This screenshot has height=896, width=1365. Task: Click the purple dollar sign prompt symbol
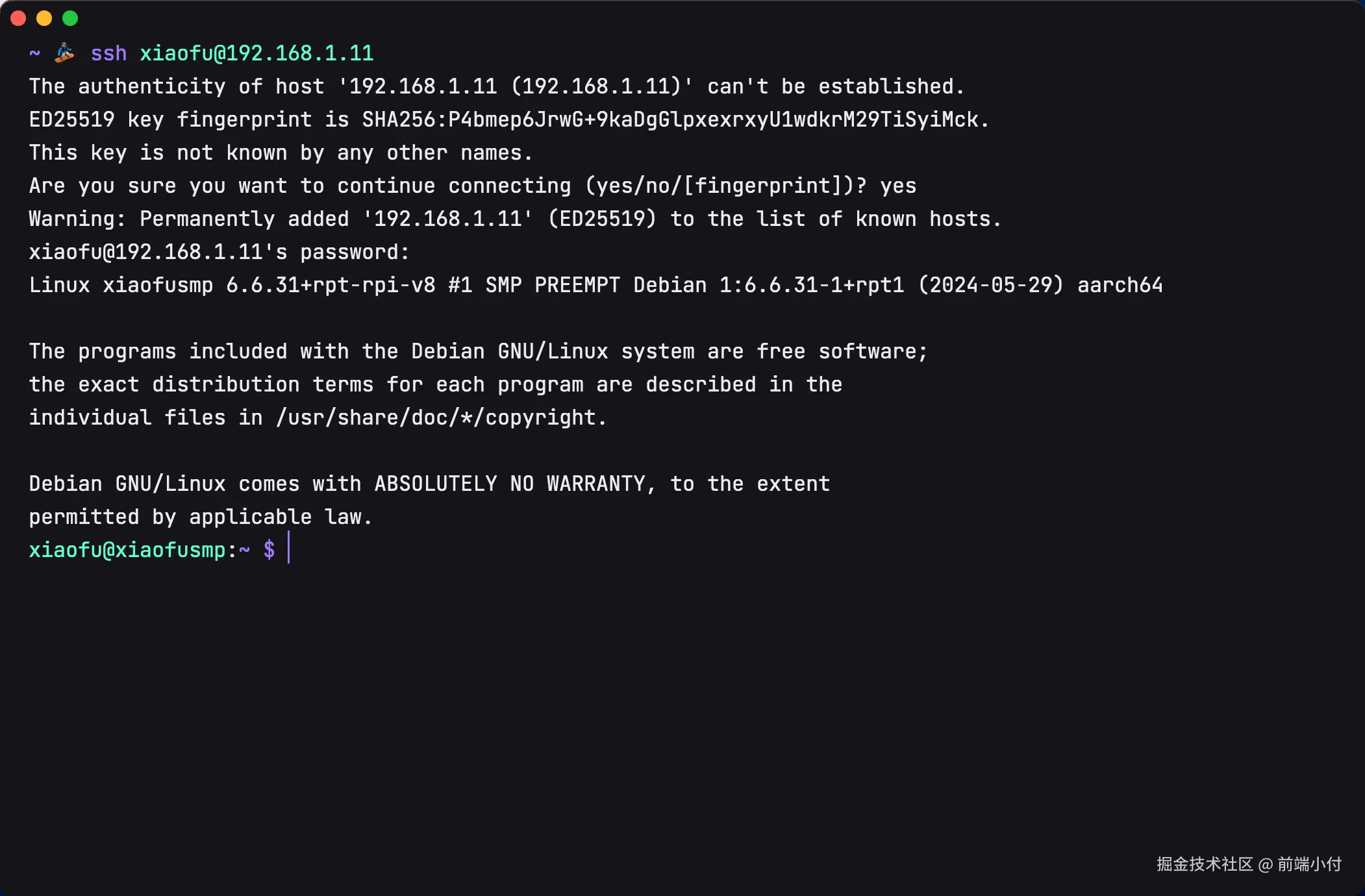[269, 550]
